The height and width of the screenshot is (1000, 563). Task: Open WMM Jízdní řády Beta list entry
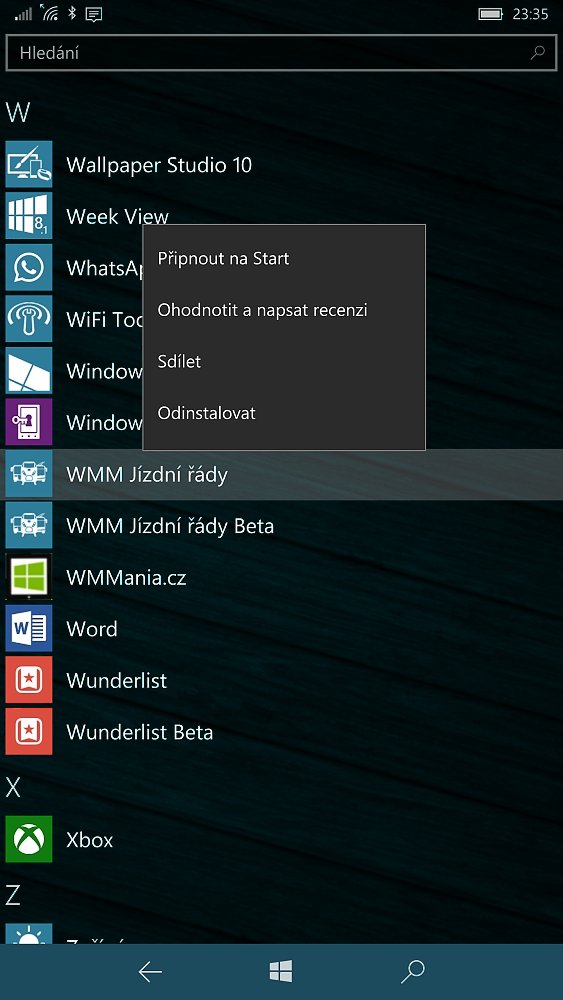click(281, 526)
